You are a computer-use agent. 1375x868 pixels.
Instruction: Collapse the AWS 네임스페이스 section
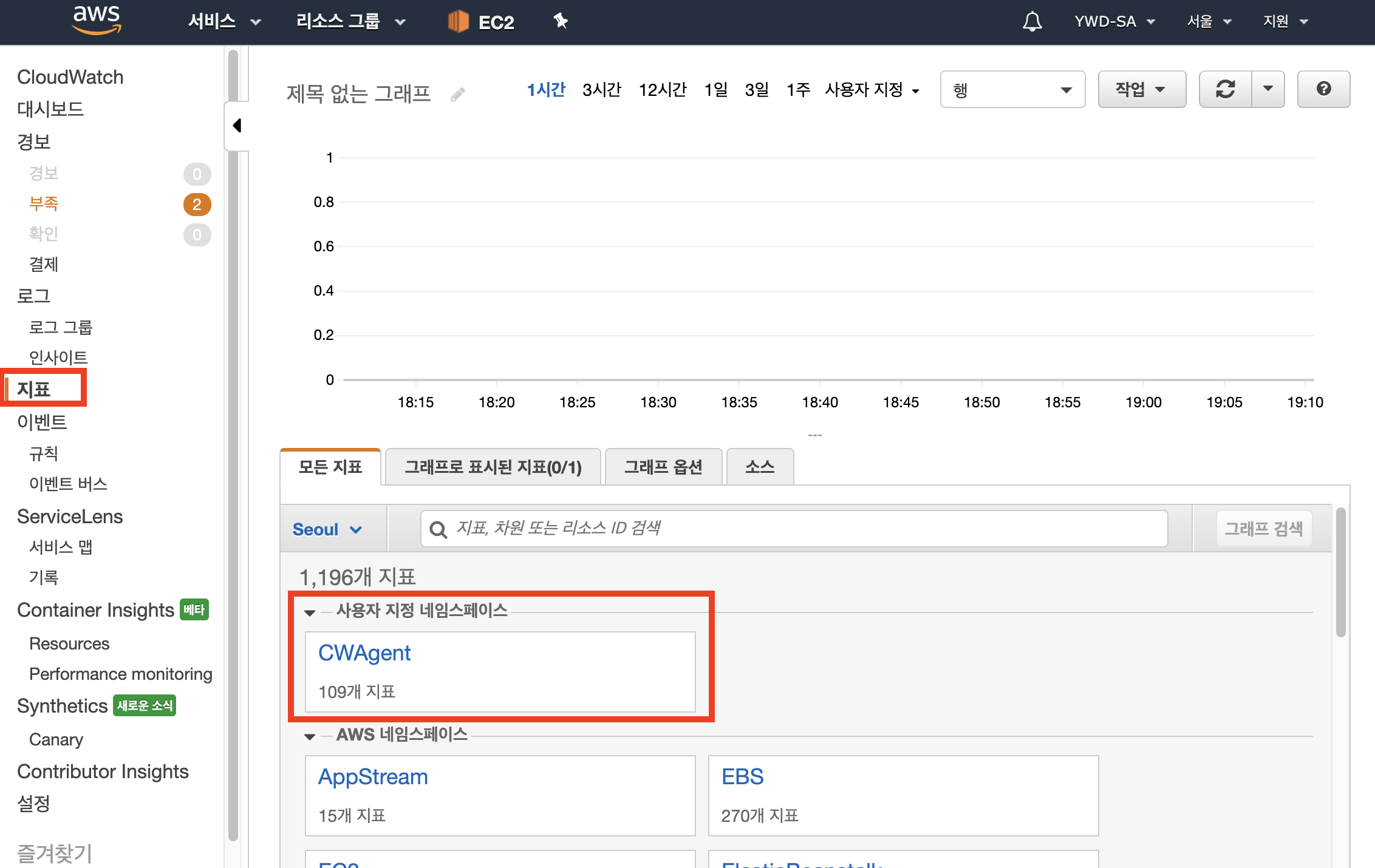tap(310, 736)
